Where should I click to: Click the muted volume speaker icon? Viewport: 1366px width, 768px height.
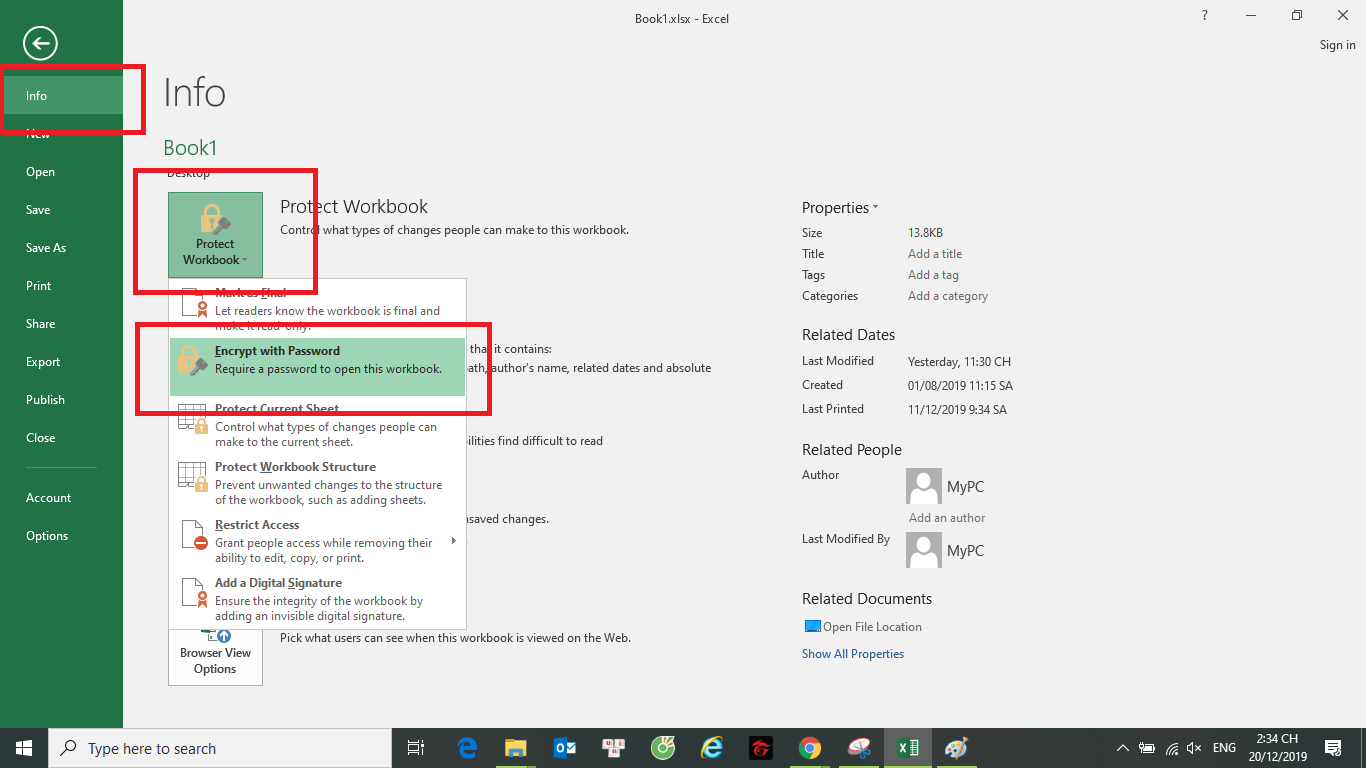click(x=1194, y=748)
